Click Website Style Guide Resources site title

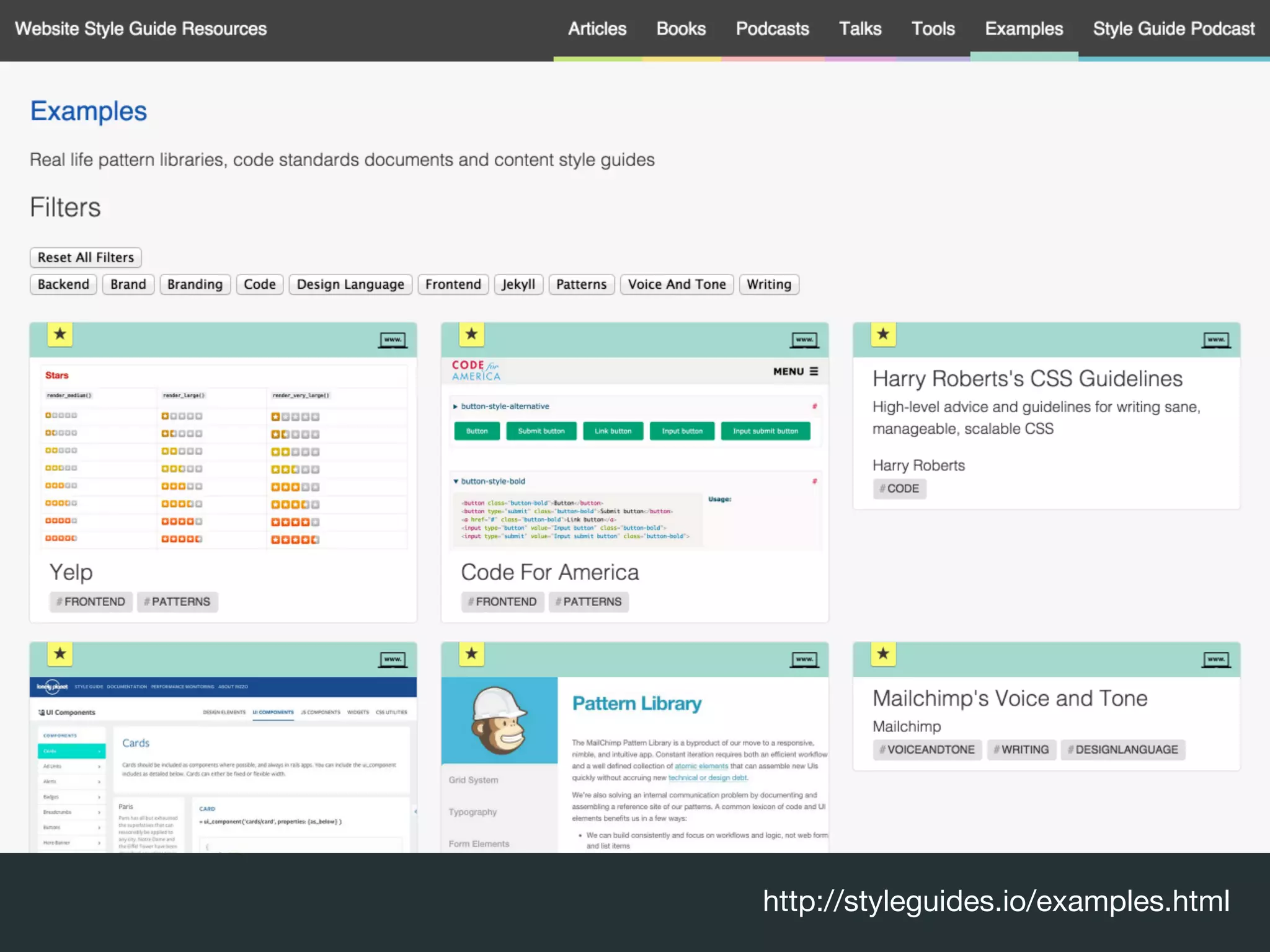pos(141,29)
